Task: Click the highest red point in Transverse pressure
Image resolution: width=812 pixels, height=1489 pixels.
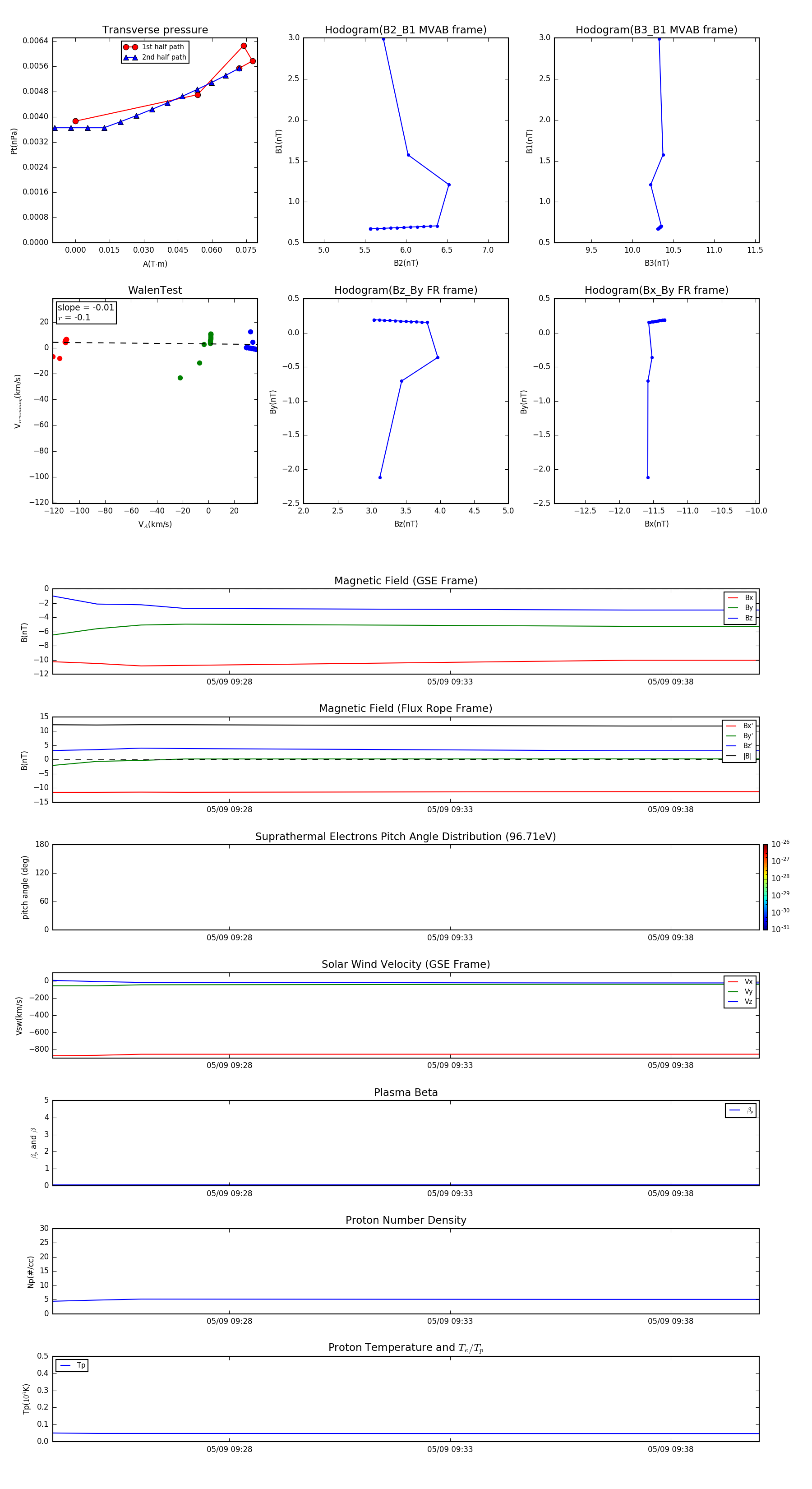Action: click(244, 46)
